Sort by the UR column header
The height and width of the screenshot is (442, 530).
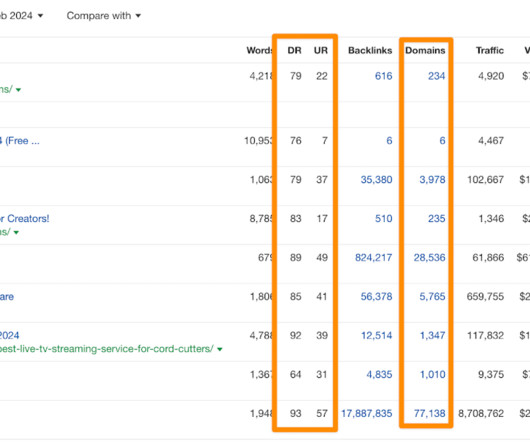tap(321, 50)
